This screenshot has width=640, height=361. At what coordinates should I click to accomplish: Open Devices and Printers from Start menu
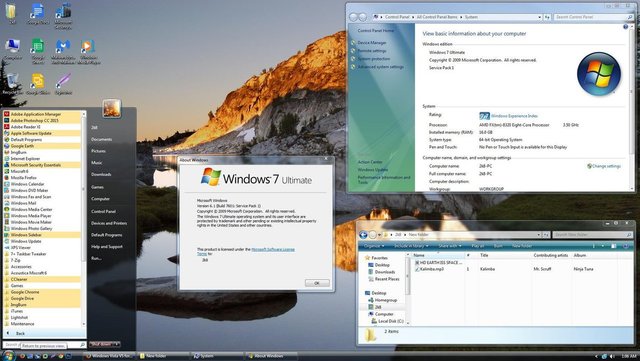(109, 223)
